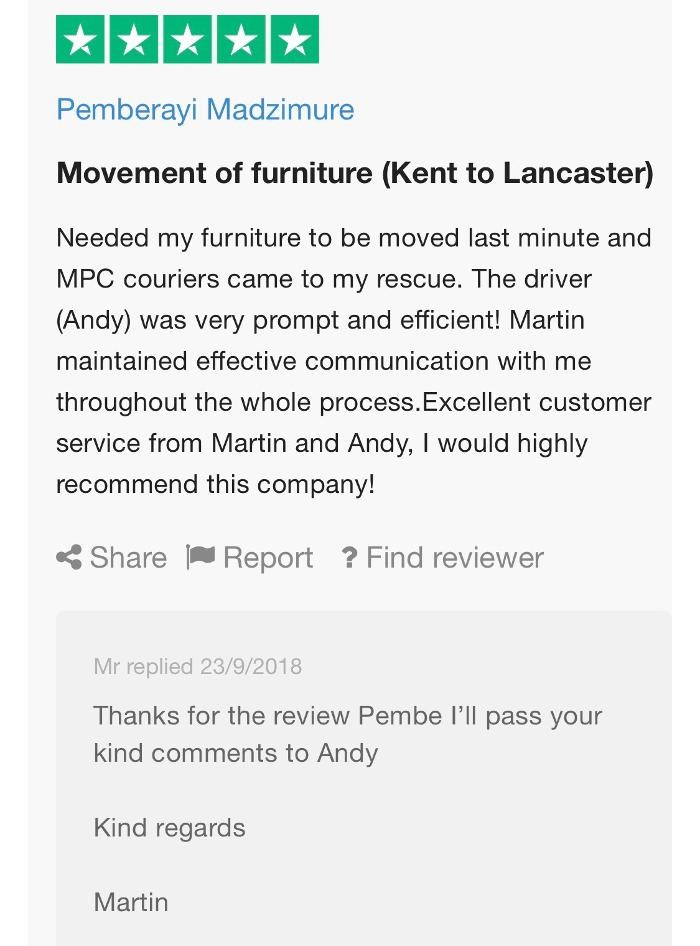Viewport: 700px width, 946px height.
Task: Open Pemberayi Madzimure's reviewer profile
Action: tap(205, 109)
